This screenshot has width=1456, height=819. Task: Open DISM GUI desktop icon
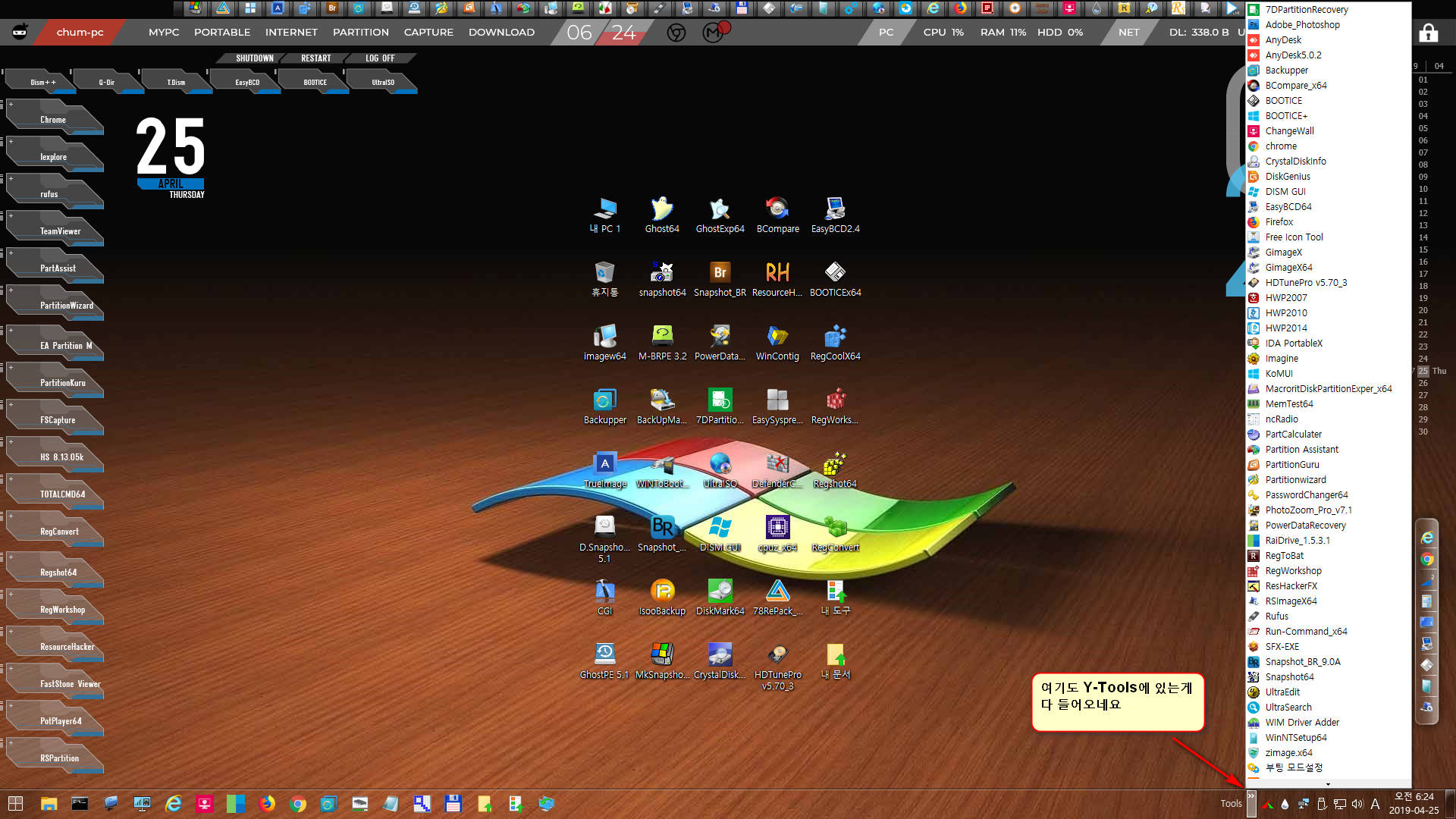point(720,533)
